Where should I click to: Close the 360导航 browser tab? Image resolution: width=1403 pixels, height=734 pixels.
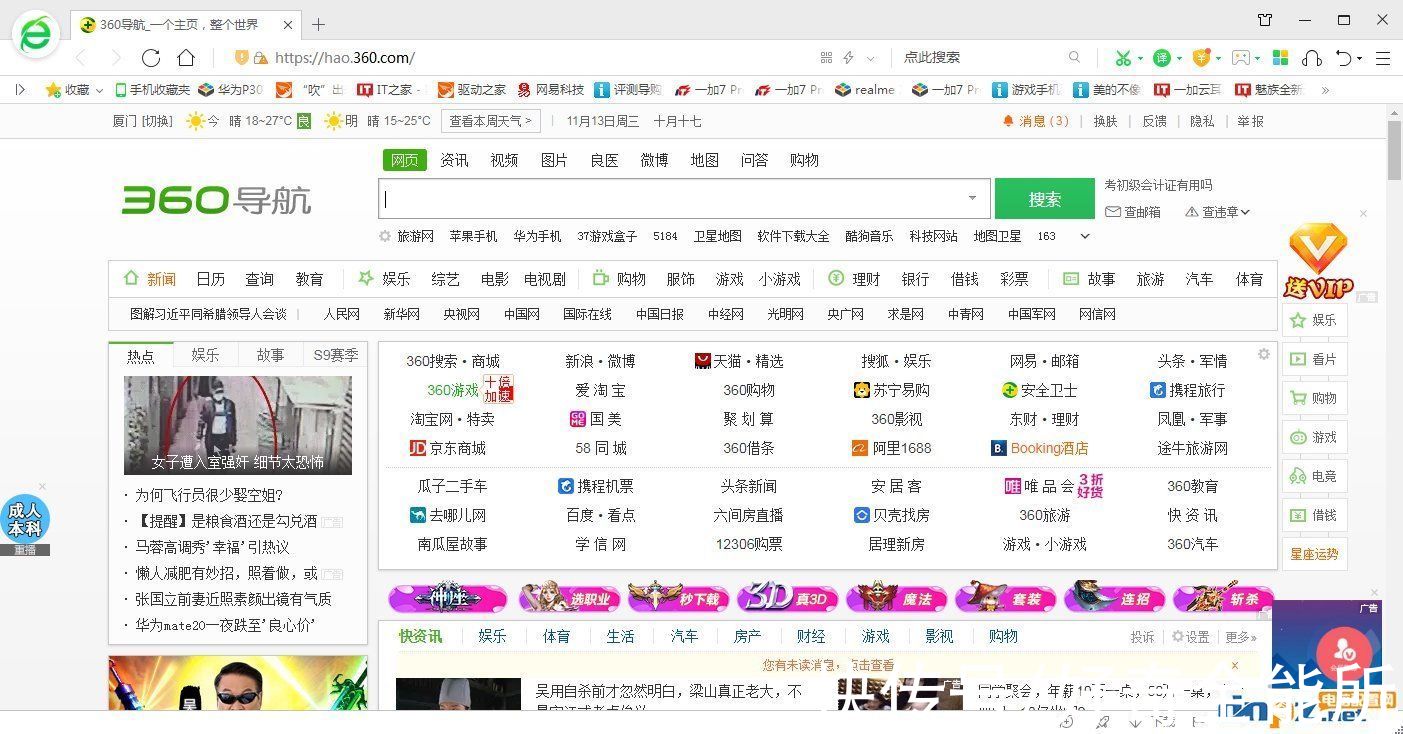(288, 24)
